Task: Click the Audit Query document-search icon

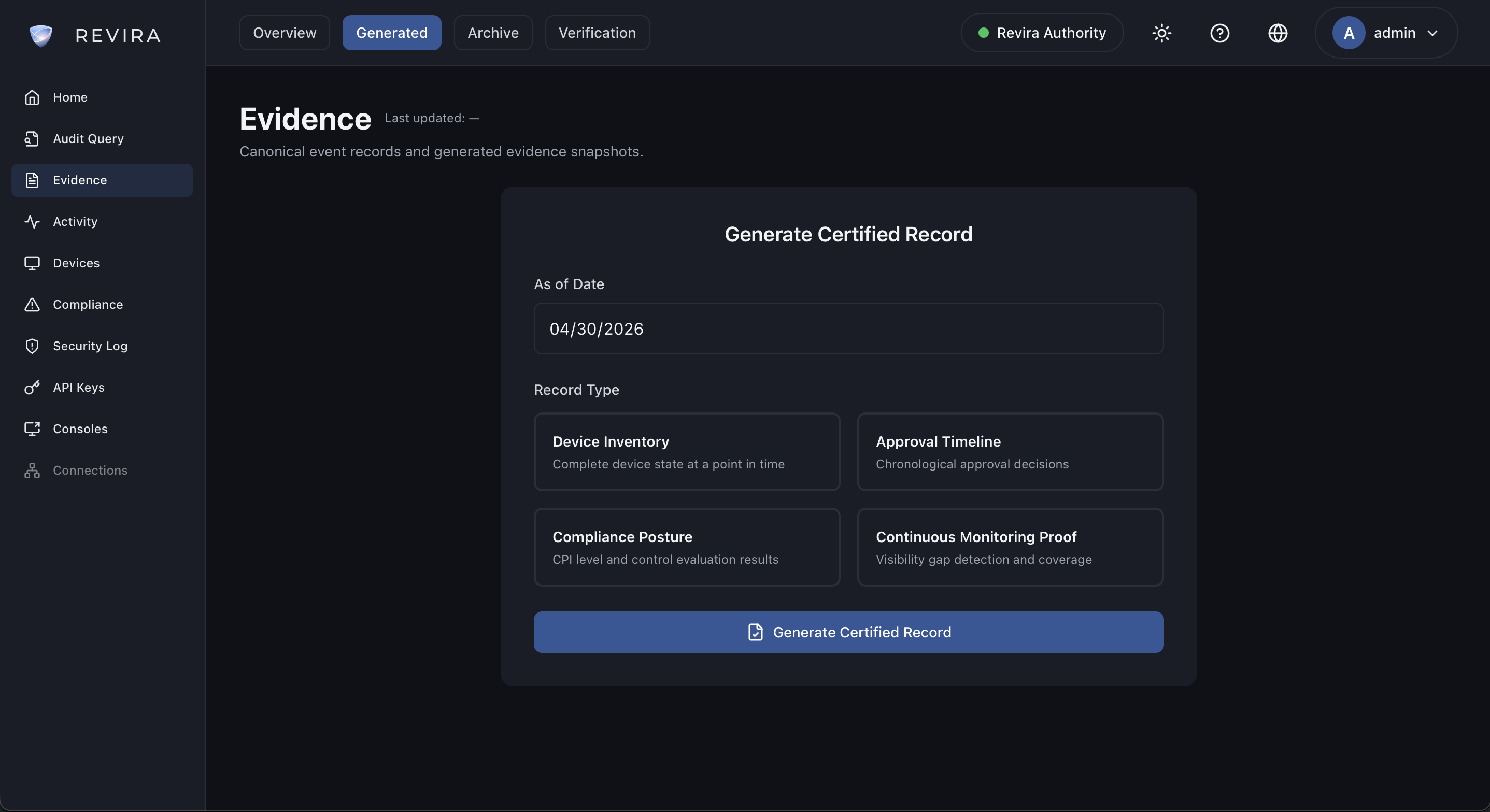Action: (x=32, y=139)
